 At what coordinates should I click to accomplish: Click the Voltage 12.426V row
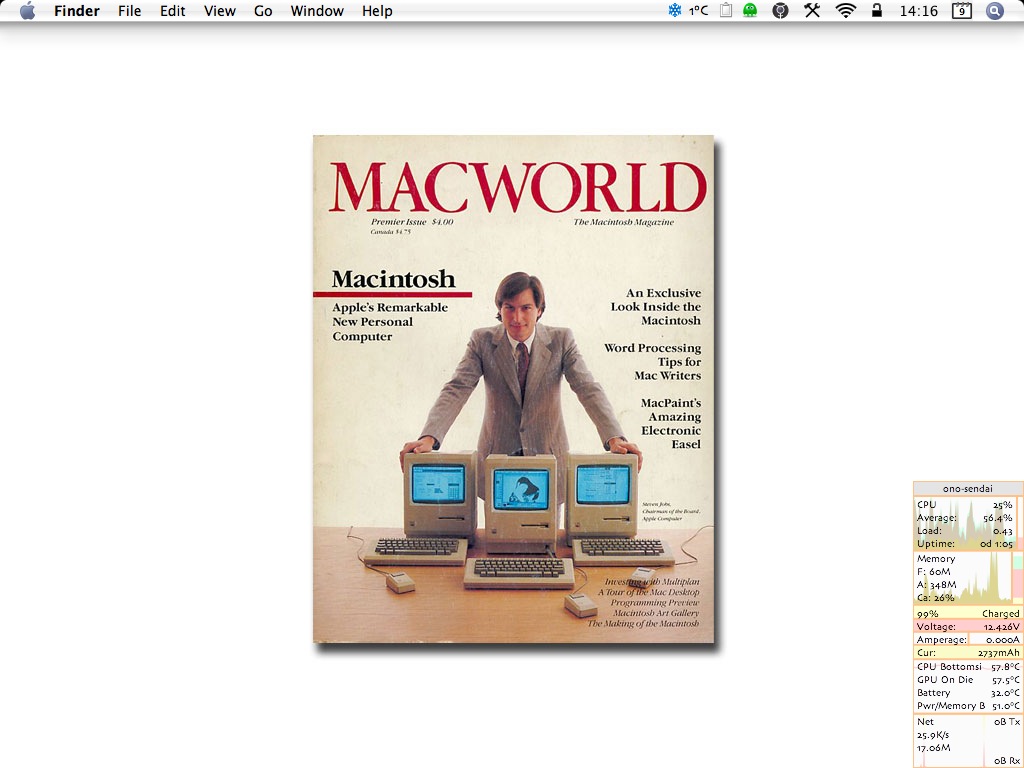pos(968,627)
